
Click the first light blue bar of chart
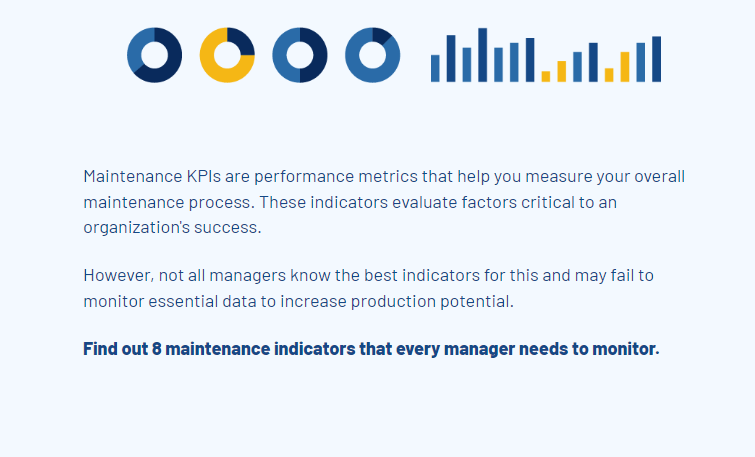pyautogui.click(x=435, y=68)
